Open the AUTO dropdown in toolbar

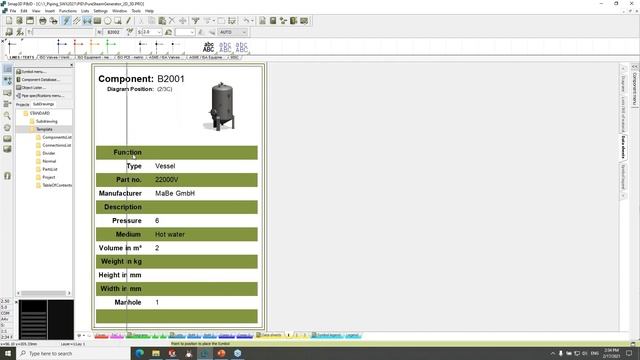click(233, 32)
